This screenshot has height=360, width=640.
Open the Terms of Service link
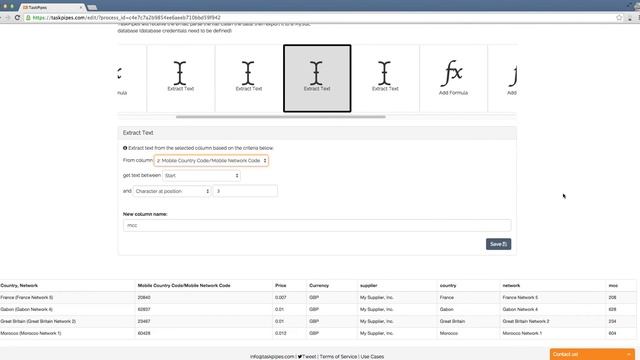pyautogui.click(x=338, y=356)
